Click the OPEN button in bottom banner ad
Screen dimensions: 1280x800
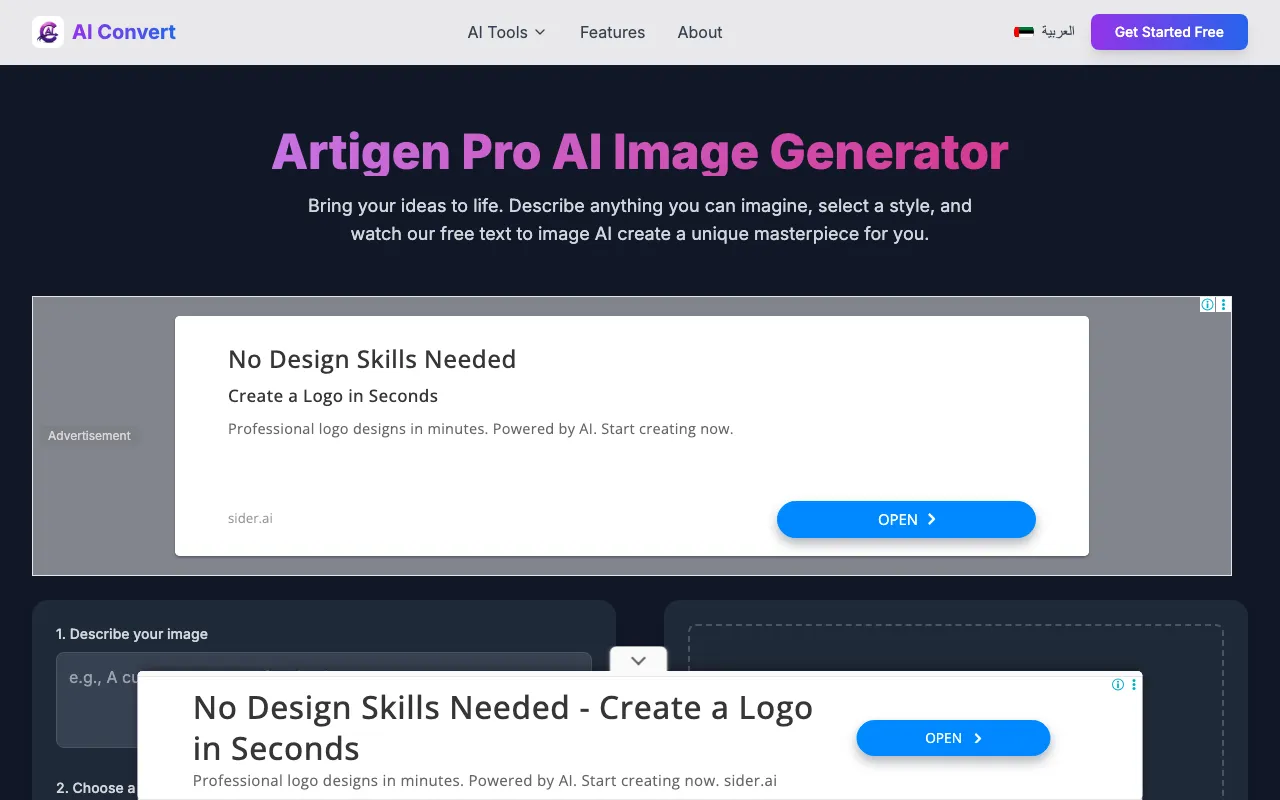point(953,738)
